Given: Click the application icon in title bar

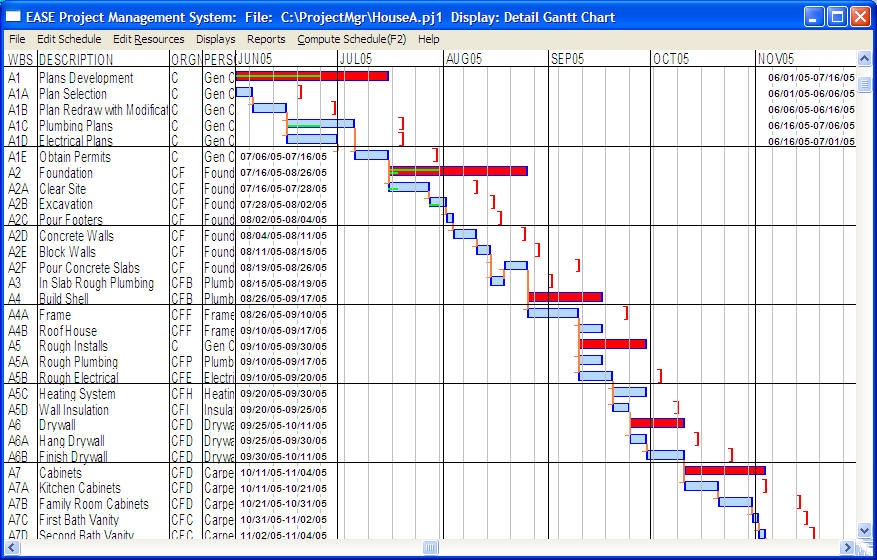Looking at the screenshot, I should tap(13, 17).
